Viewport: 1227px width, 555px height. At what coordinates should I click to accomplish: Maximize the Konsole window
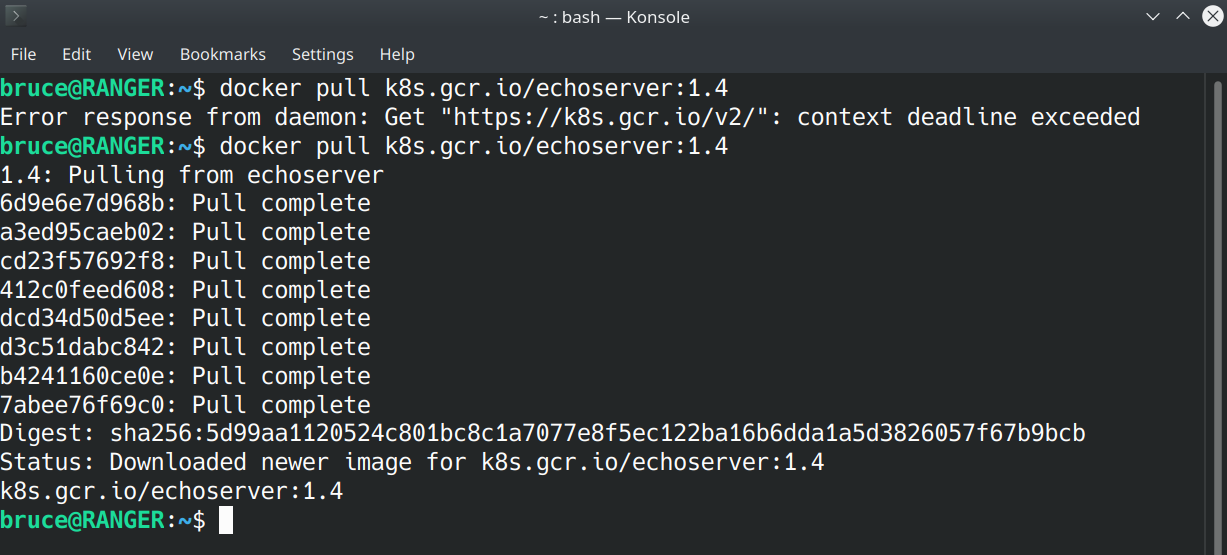(x=1183, y=16)
